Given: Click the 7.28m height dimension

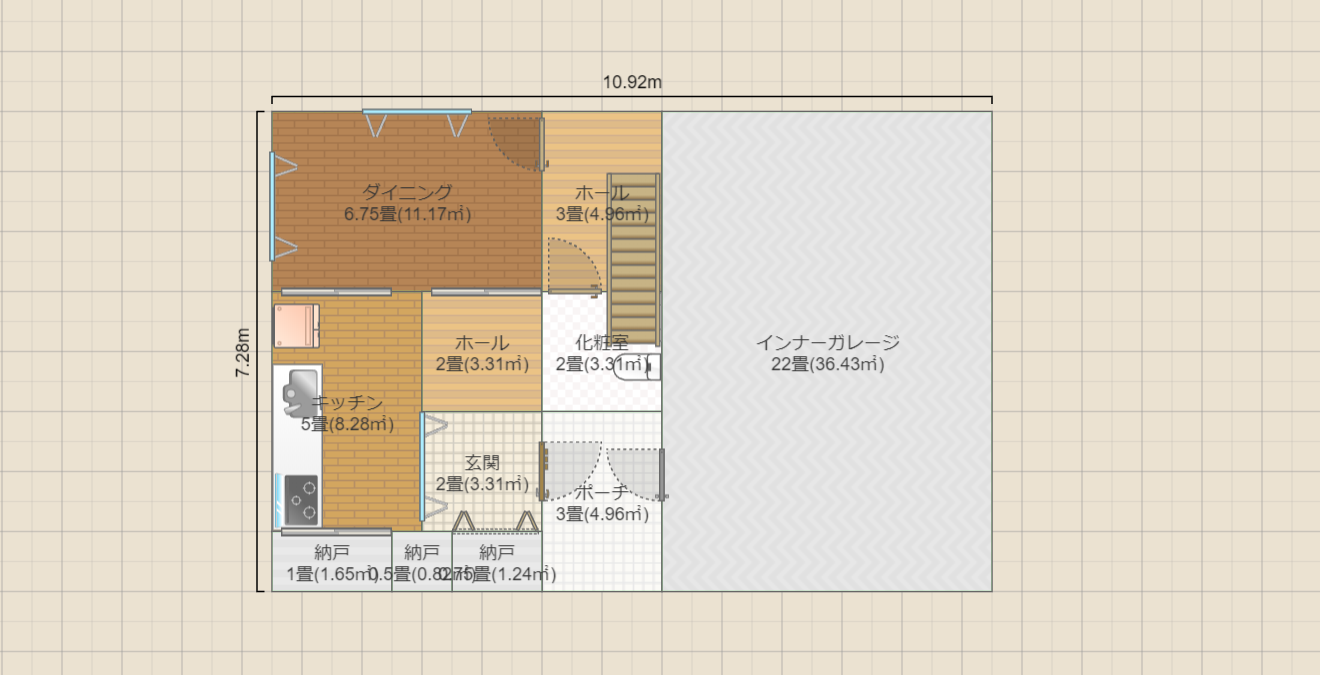Looking at the screenshot, I should tap(243, 353).
